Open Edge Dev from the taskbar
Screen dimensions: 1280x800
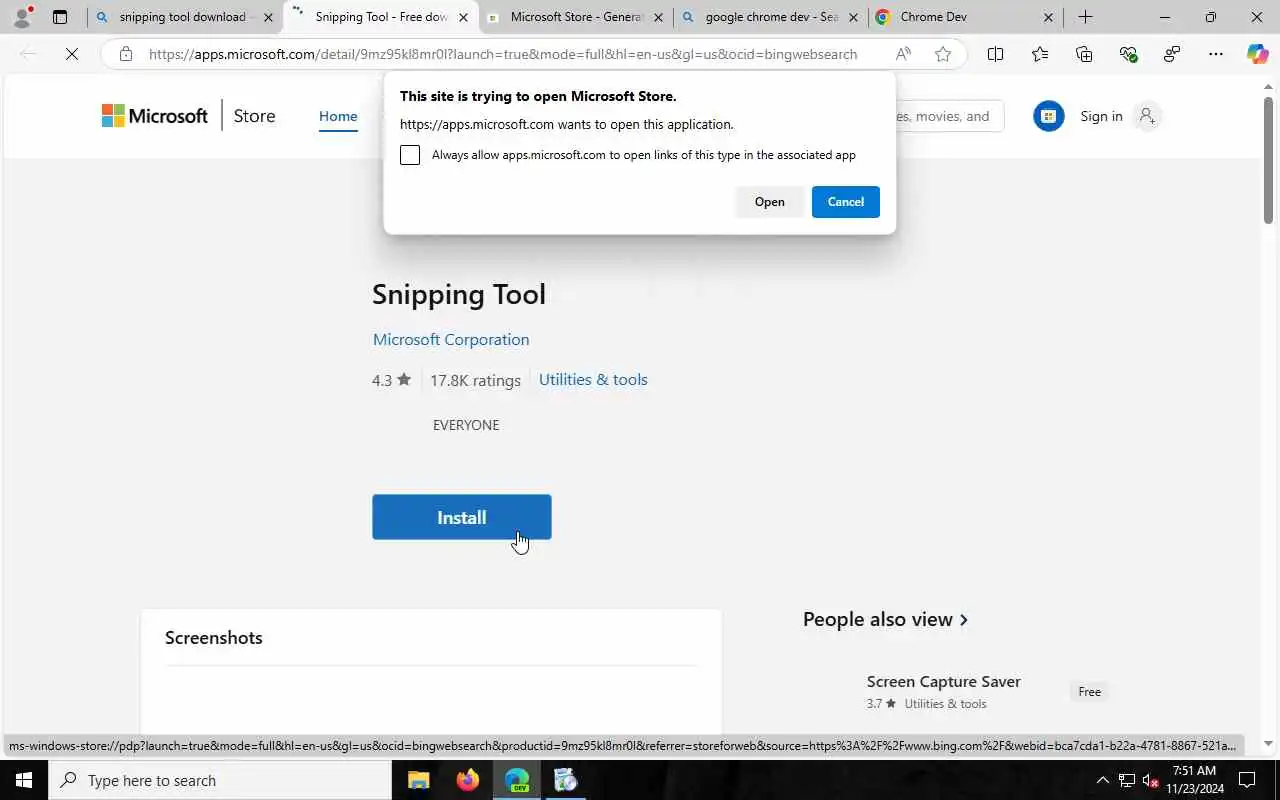point(516,780)
